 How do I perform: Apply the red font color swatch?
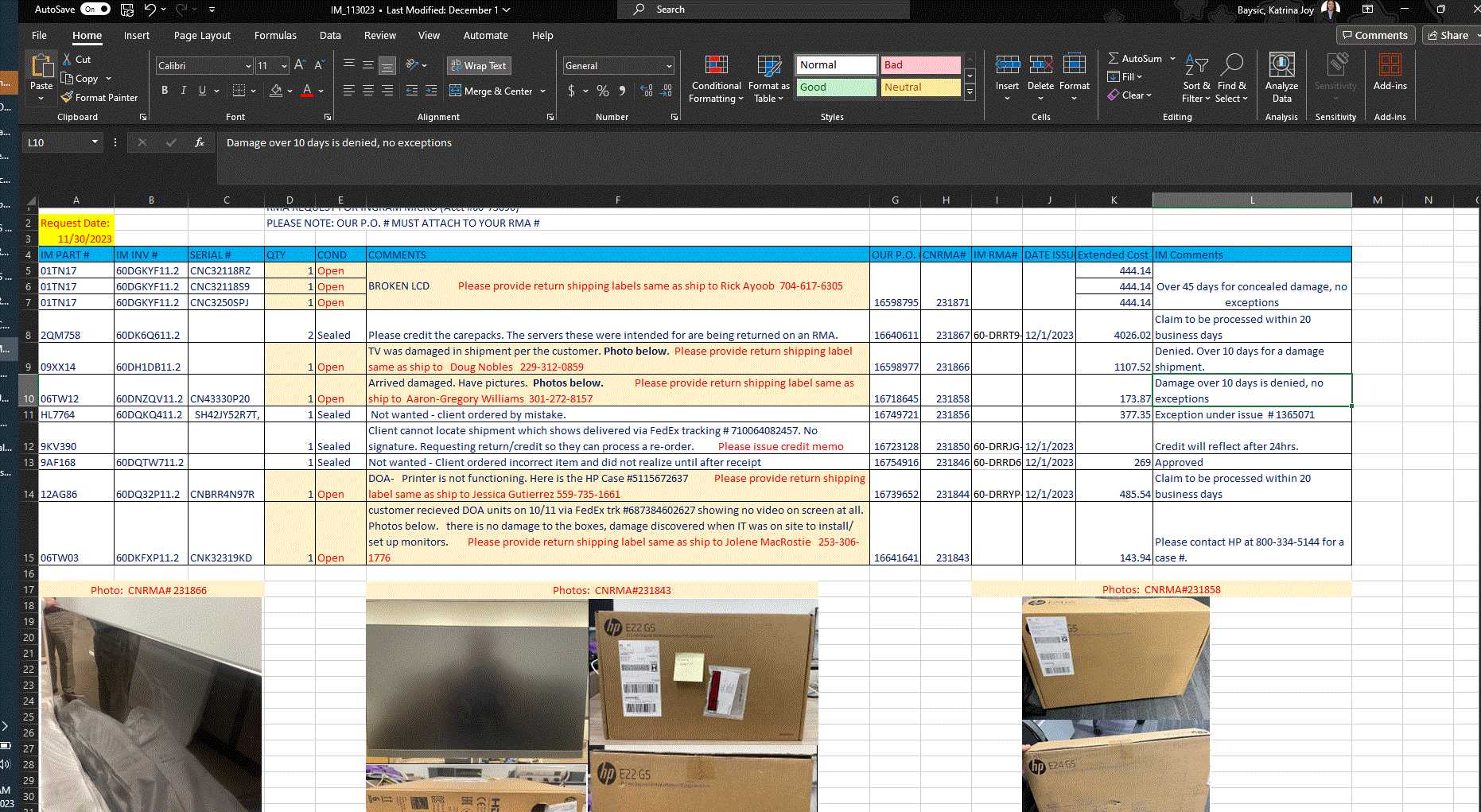[307, 91]
